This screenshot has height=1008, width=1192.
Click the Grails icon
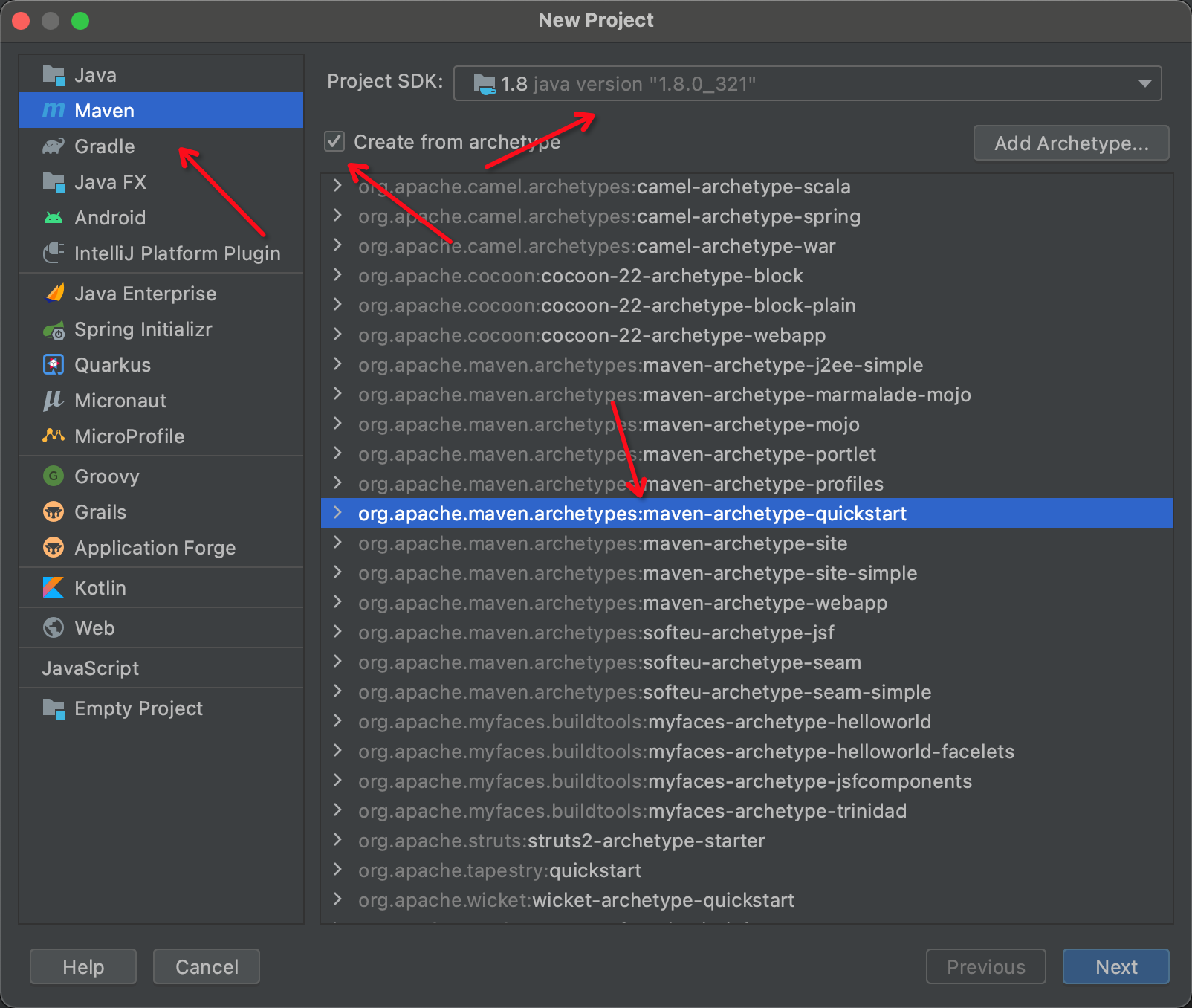click(54, 512)
